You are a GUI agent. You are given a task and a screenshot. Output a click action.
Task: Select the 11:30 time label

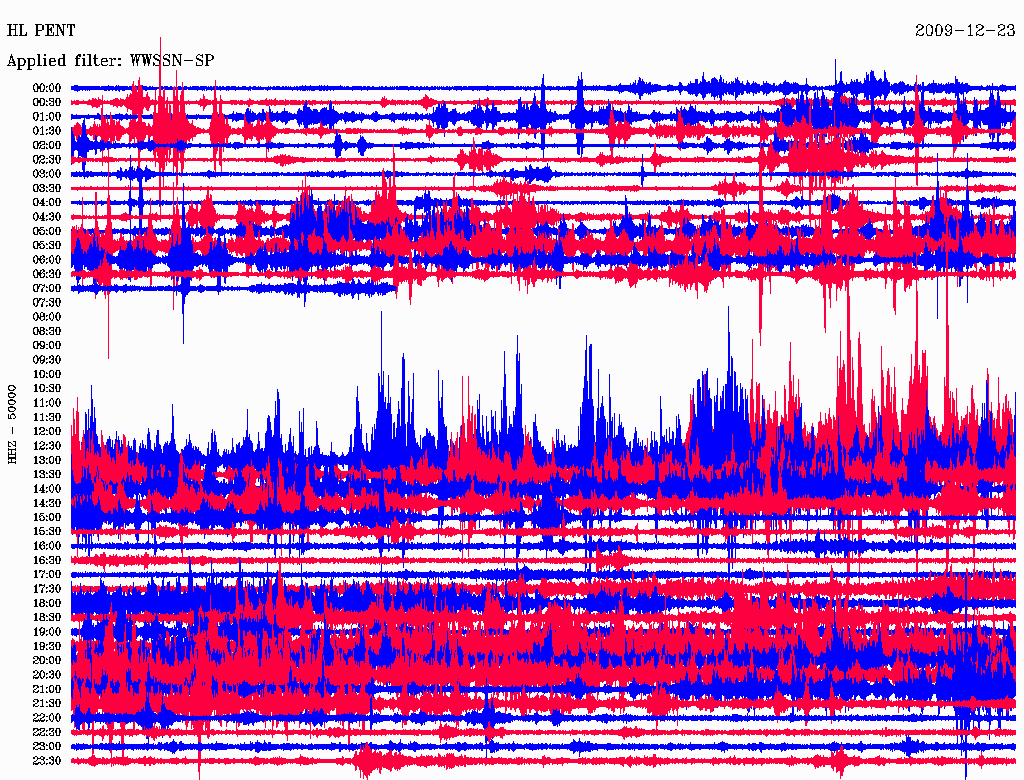pos(47,417)
